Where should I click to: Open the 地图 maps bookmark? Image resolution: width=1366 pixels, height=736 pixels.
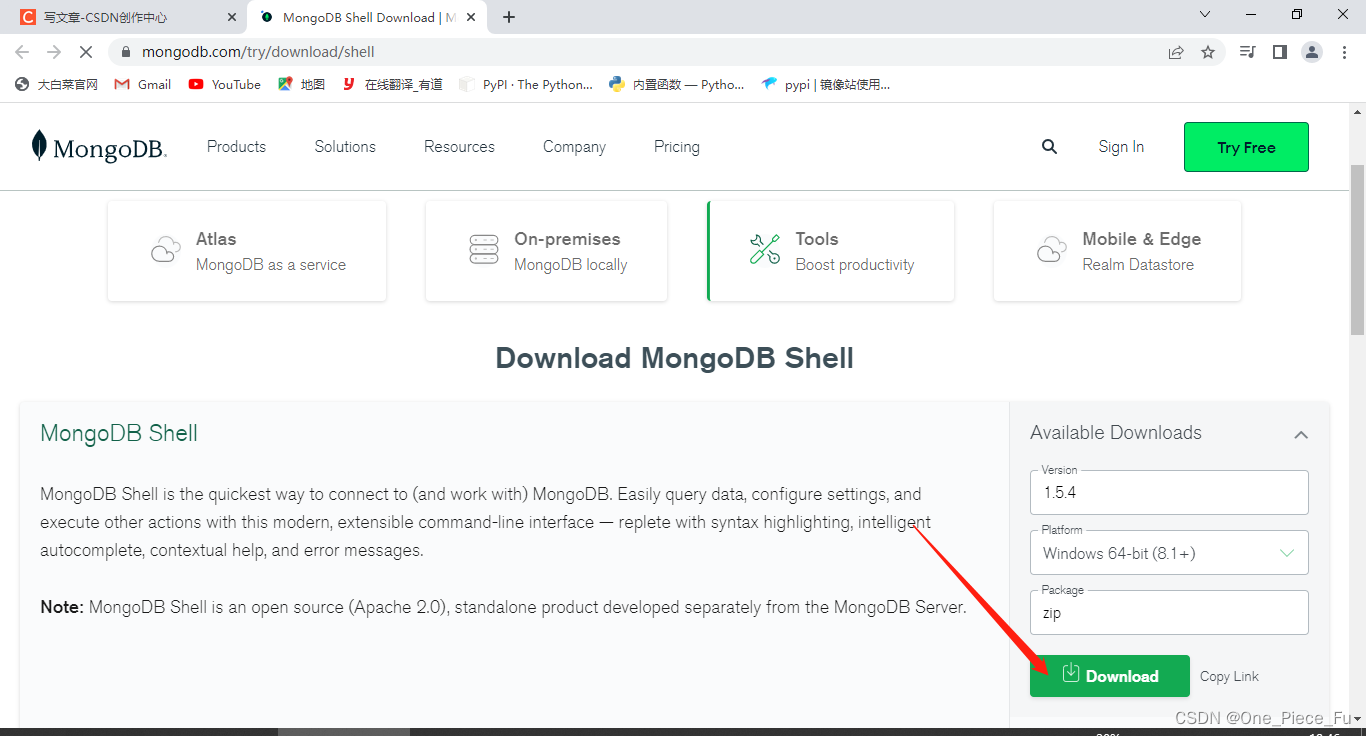(302, 85)
